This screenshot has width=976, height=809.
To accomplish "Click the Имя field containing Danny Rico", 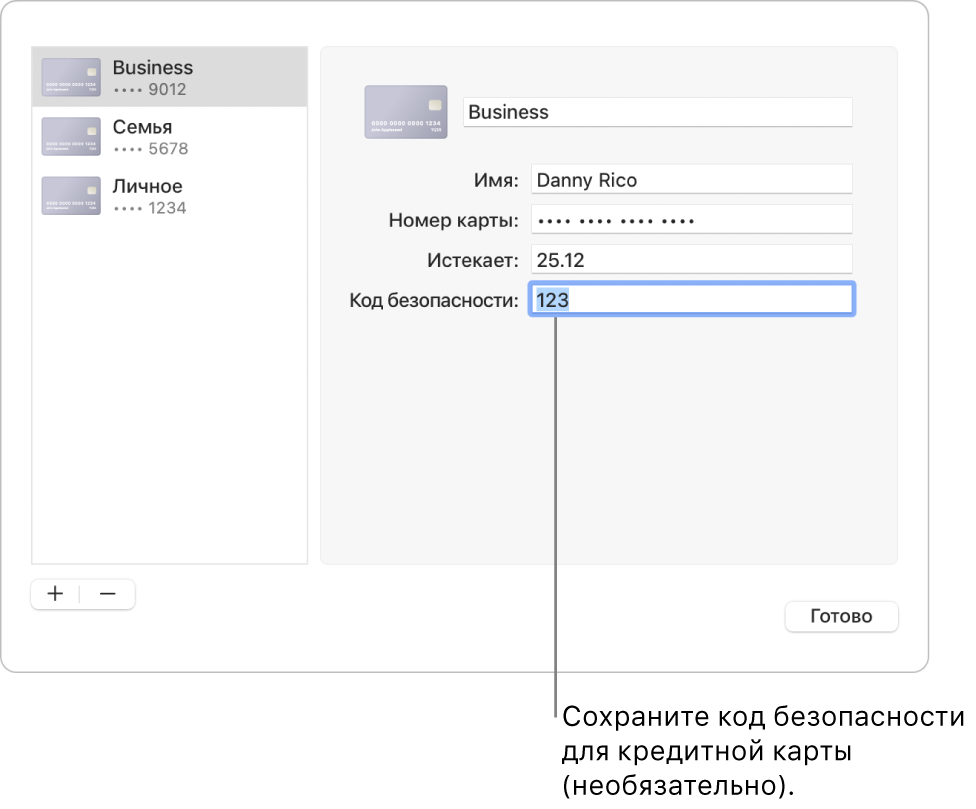I will click(691, 179).
